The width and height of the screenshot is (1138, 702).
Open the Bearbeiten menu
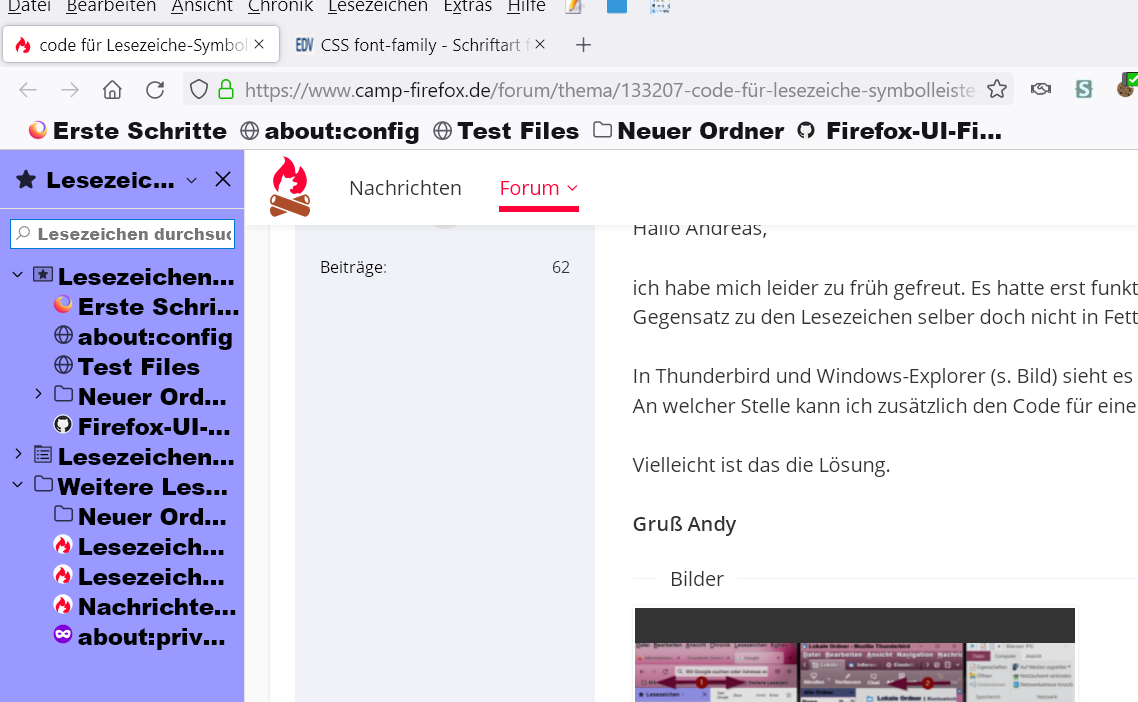pos(111,7)
